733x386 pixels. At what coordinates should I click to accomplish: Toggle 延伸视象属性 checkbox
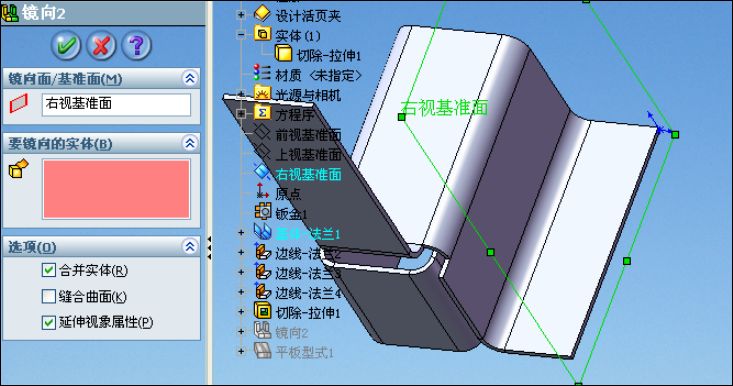tap(49, 322)
